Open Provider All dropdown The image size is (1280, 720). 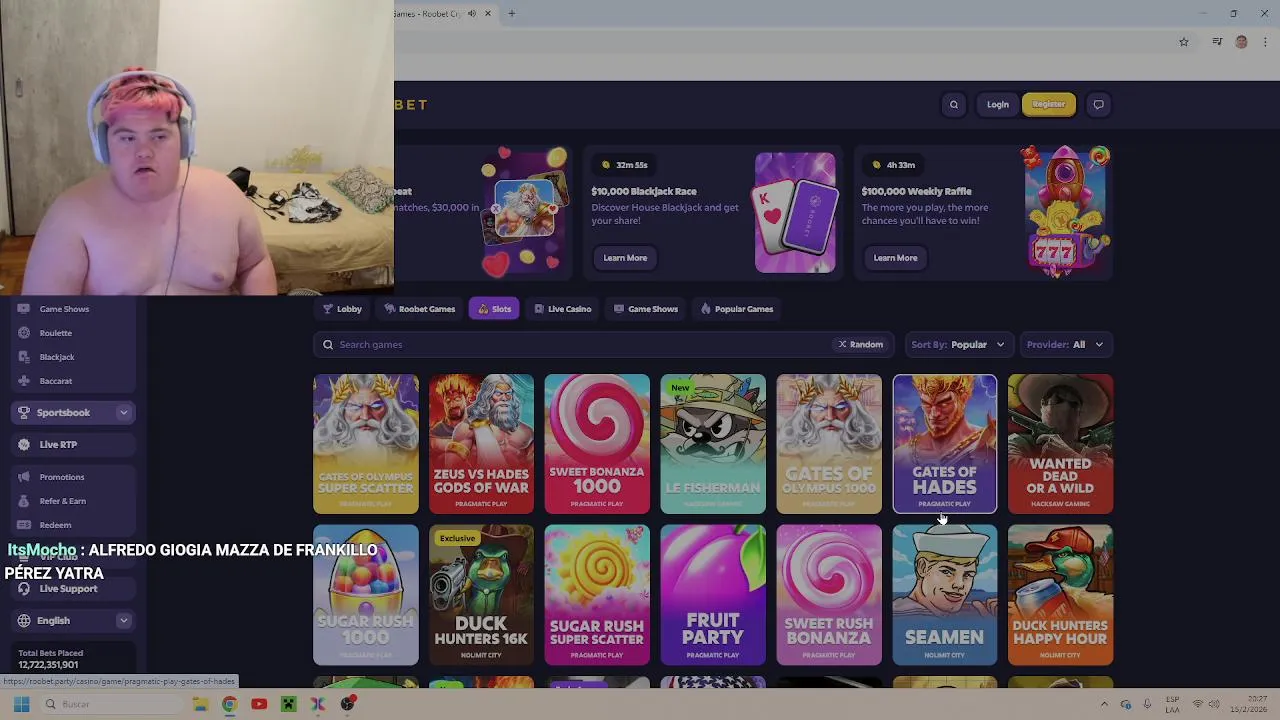[1066, 344]
